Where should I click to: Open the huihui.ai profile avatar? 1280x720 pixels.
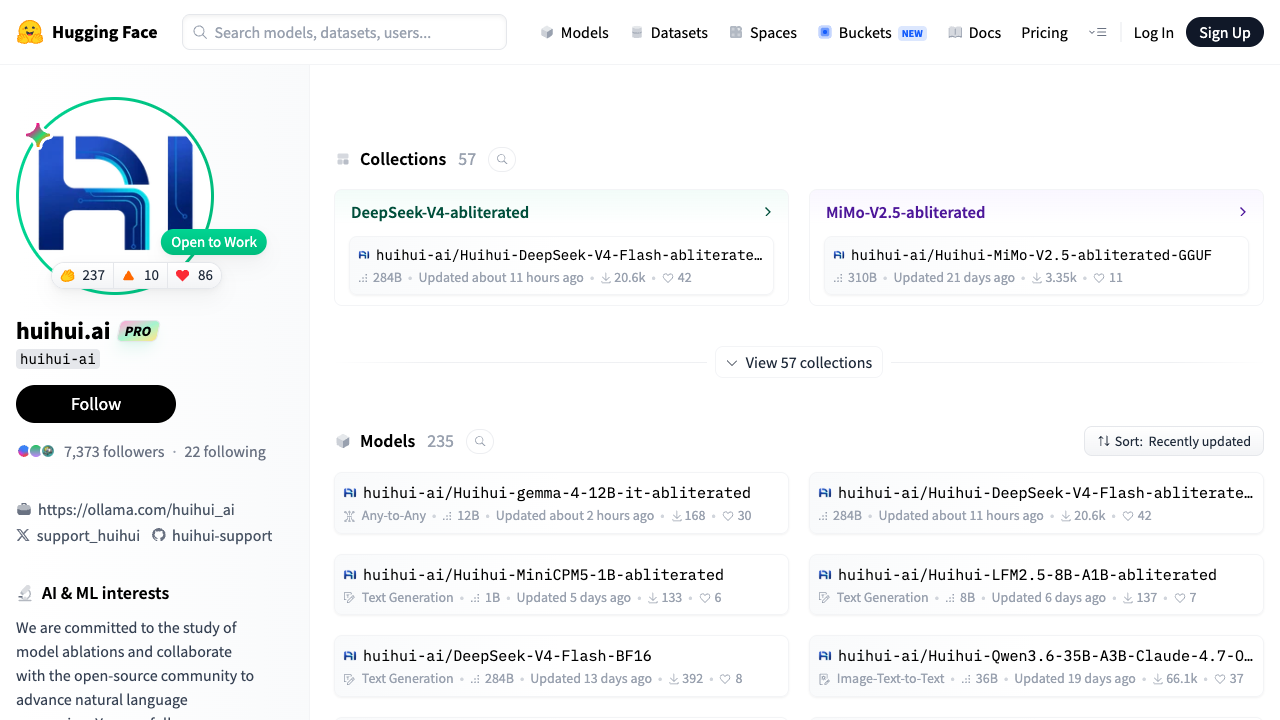tap(115, 196)
